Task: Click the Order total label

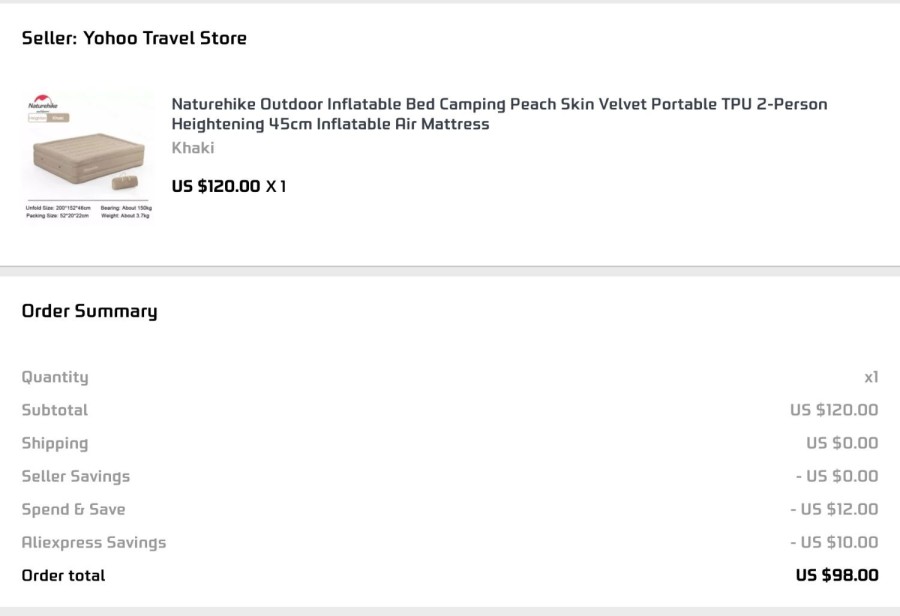Action: pos(64,575)
